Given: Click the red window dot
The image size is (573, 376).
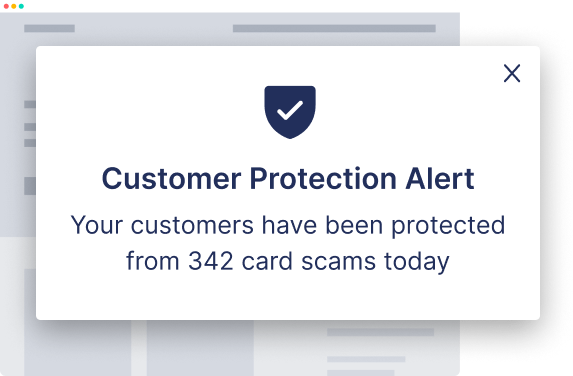Looking at the screenshot, I should click(6, 6).
